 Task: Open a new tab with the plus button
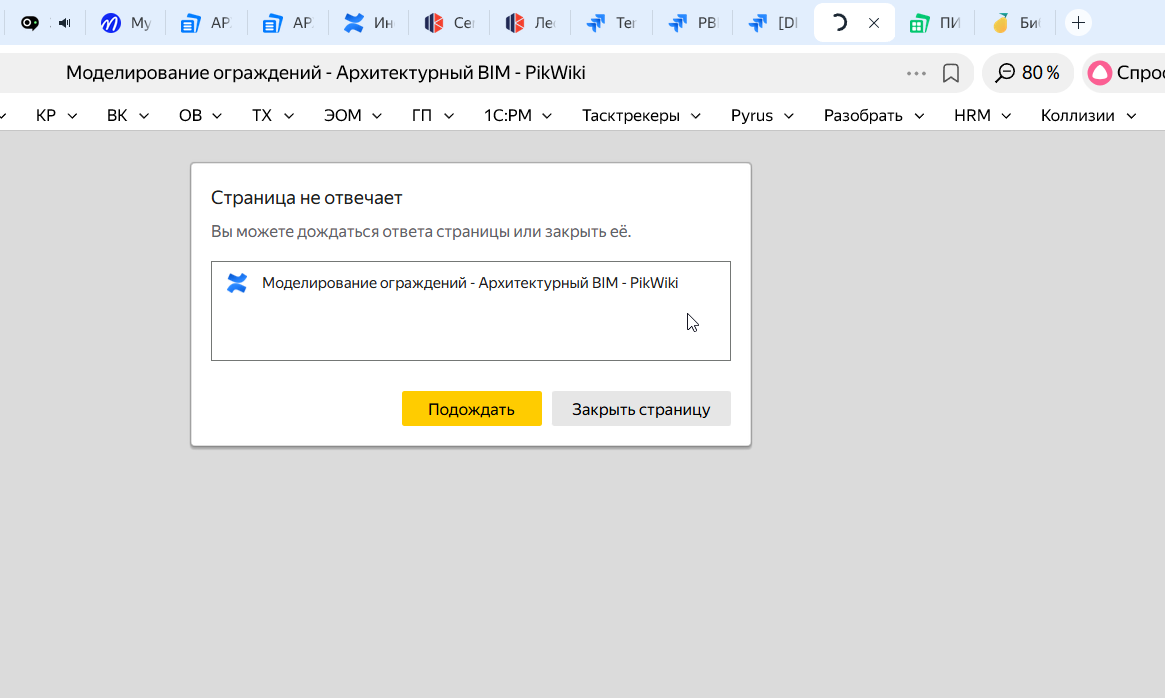click(x=1078, y=23)
